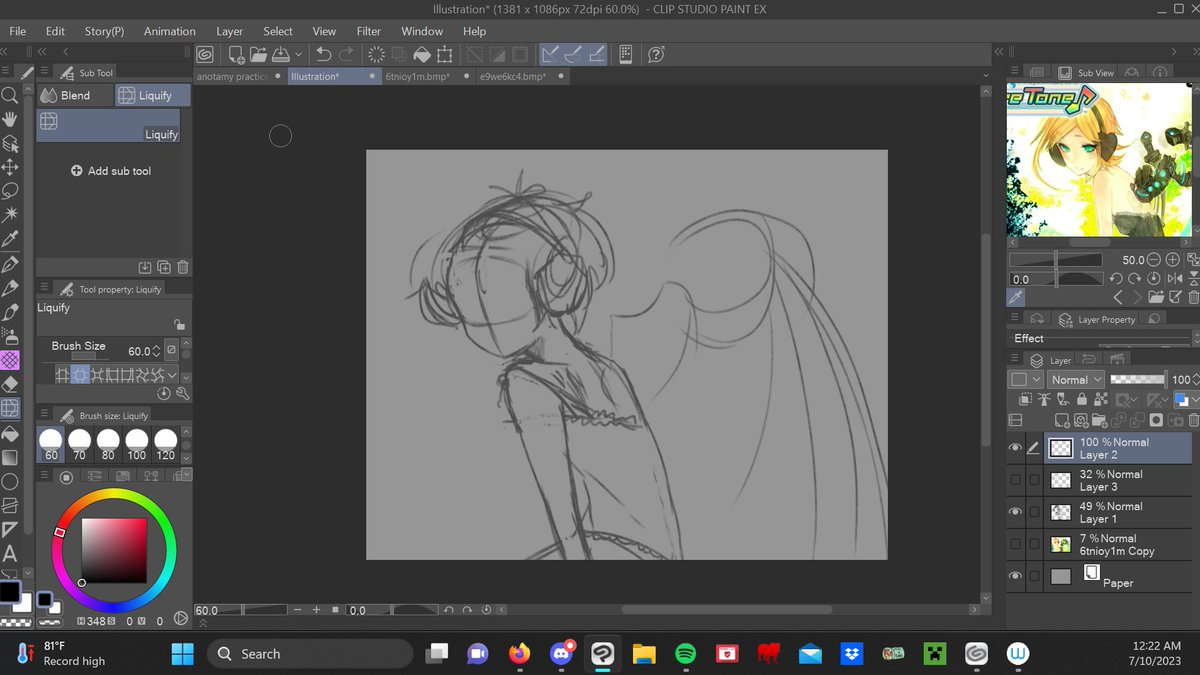1200x675 pixels.
Task: Click the layer opacity slider
Action: pyautogui.click(x=1139, y=380)
